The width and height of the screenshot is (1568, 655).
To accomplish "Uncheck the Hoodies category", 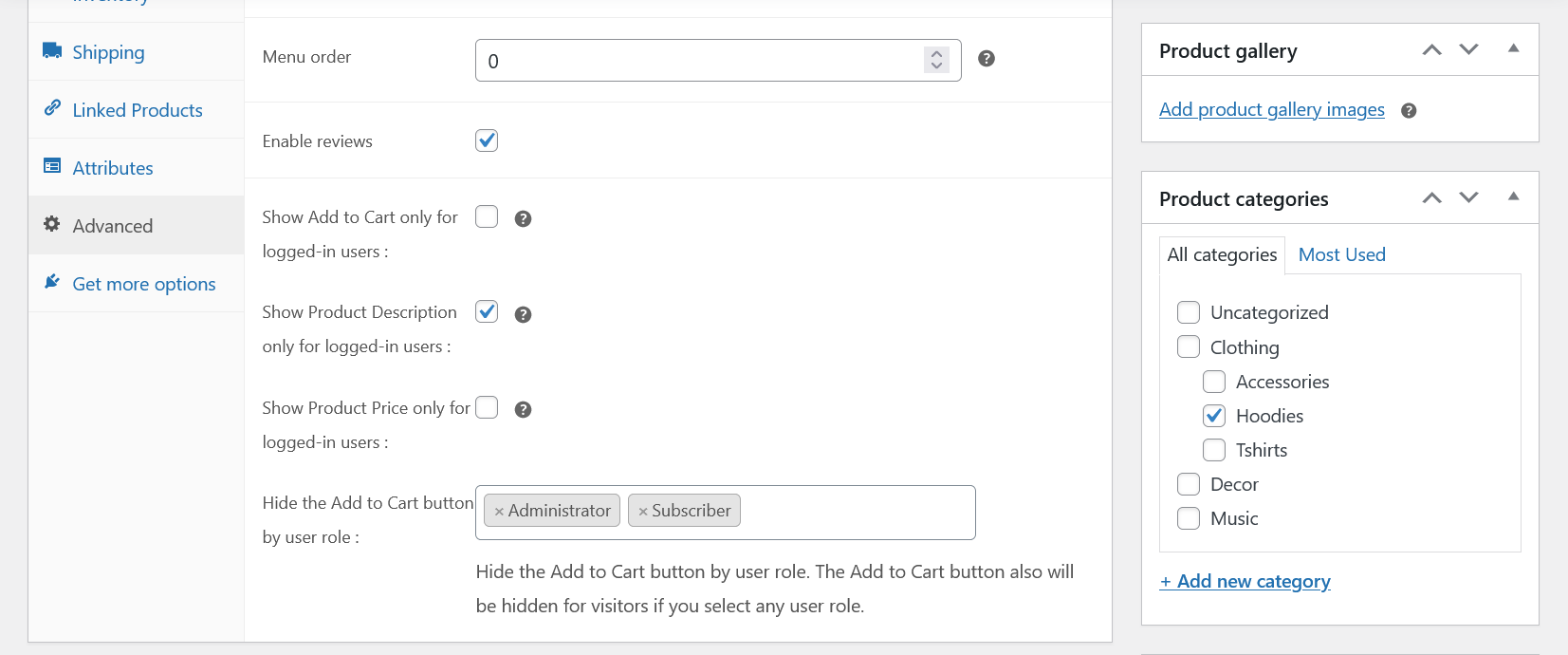I will tap(1214, 415).
